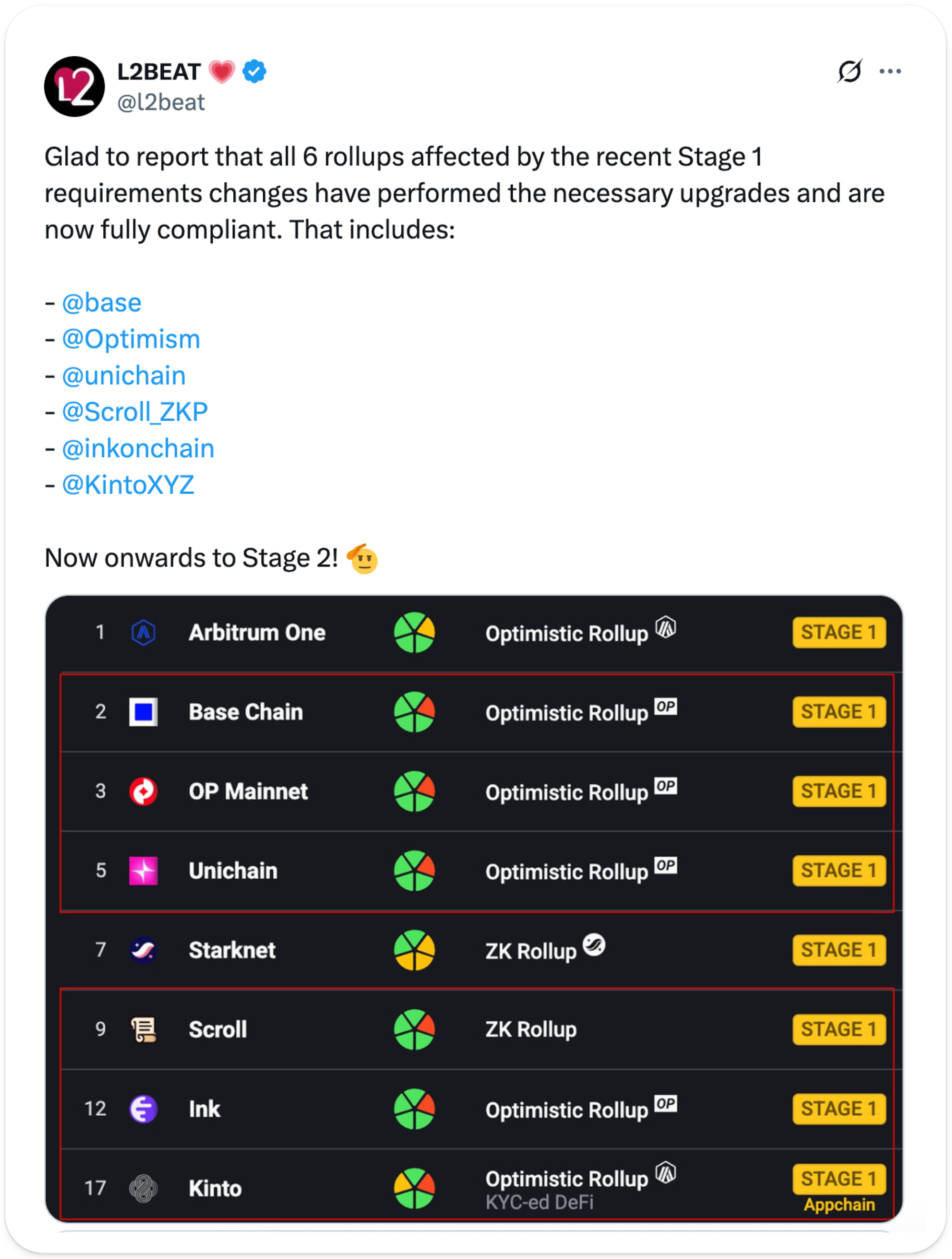Click the Arbitrum One STAGE 1 badge
Viewport: 952px width, 1259px height.
[x=839, y=632]
